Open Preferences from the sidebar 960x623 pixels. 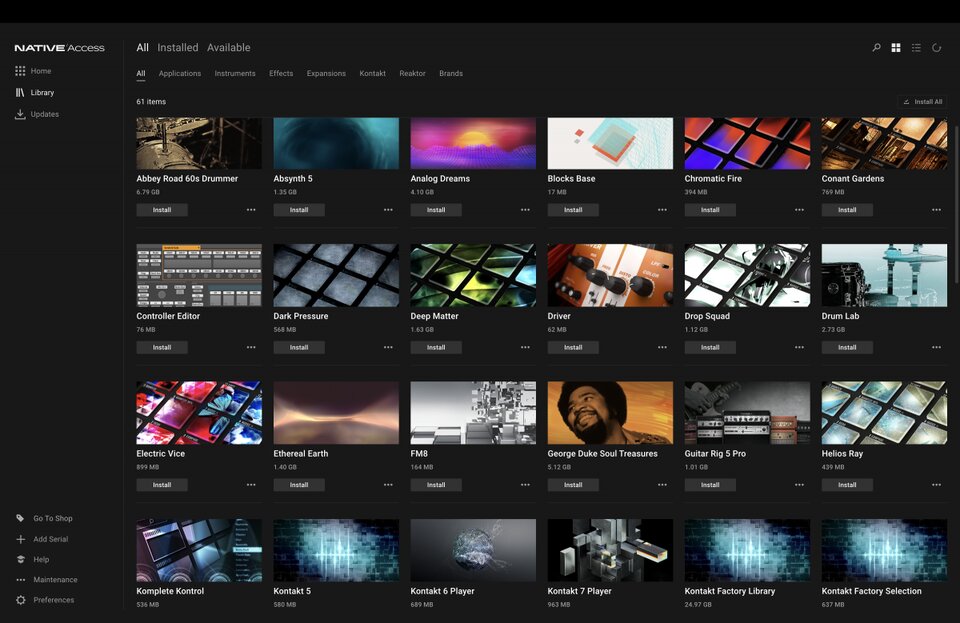55,600
